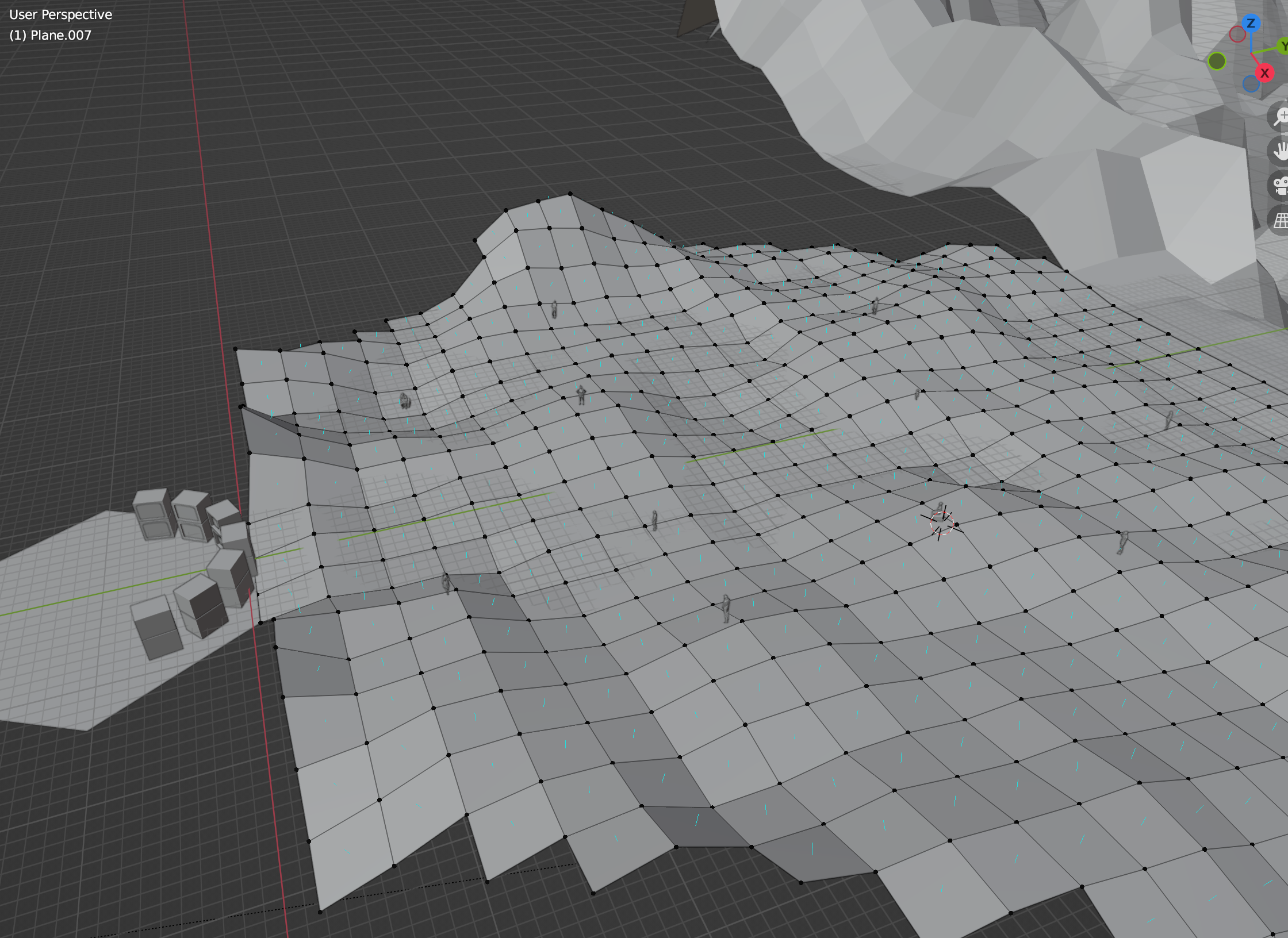The width and height of the screenshot is (1288, 938).
Task: Select the bottom-left corner vertex of terrain
Action: tap(320, 912)
